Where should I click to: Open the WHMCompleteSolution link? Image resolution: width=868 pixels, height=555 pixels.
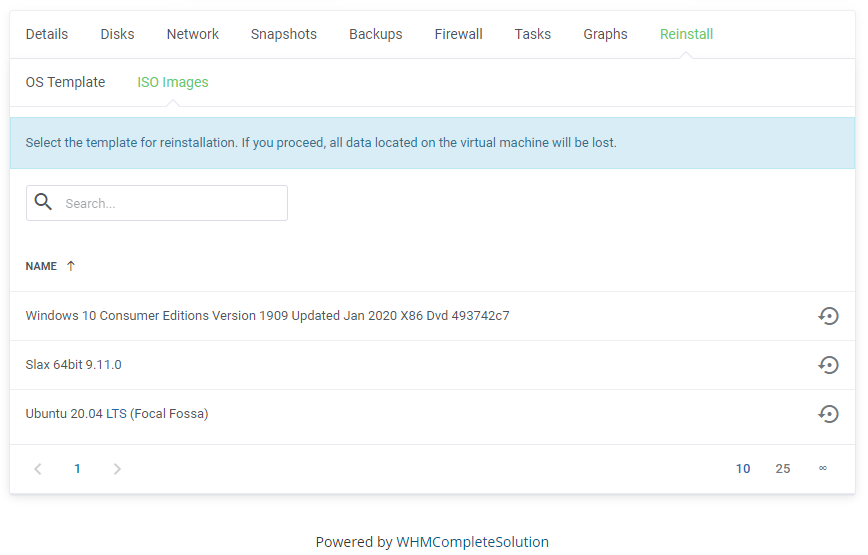coord(473,542)
